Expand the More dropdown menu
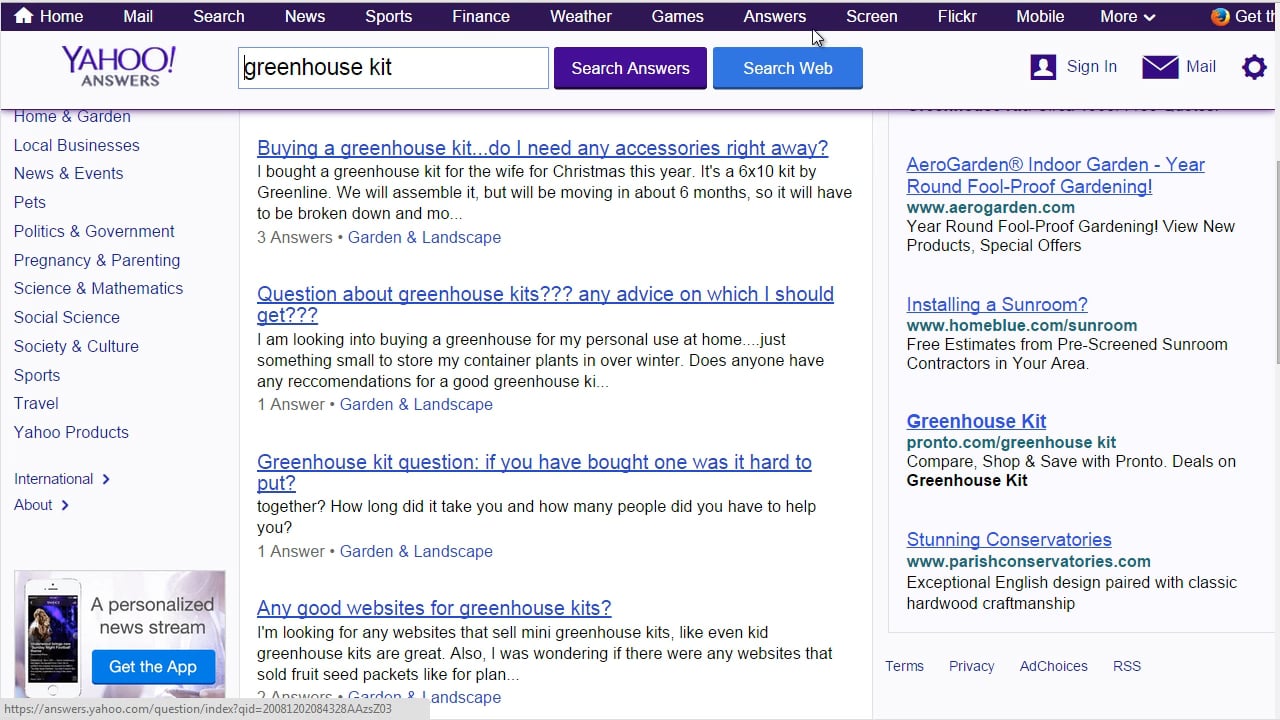The height and width of the screenshot is (720, 1280). pos(1127,16)
